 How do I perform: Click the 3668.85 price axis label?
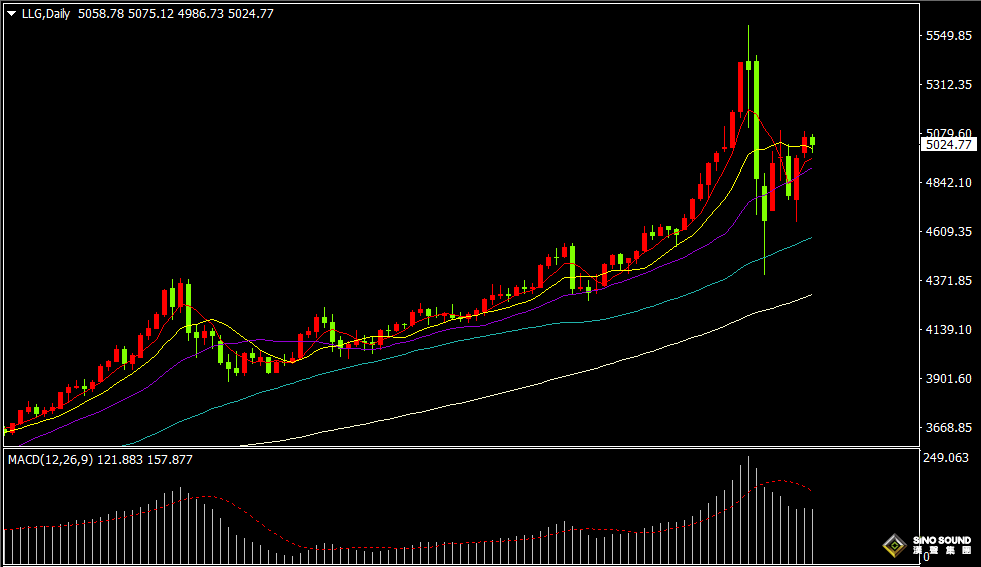pyautogui.click(x=949, y=428)
